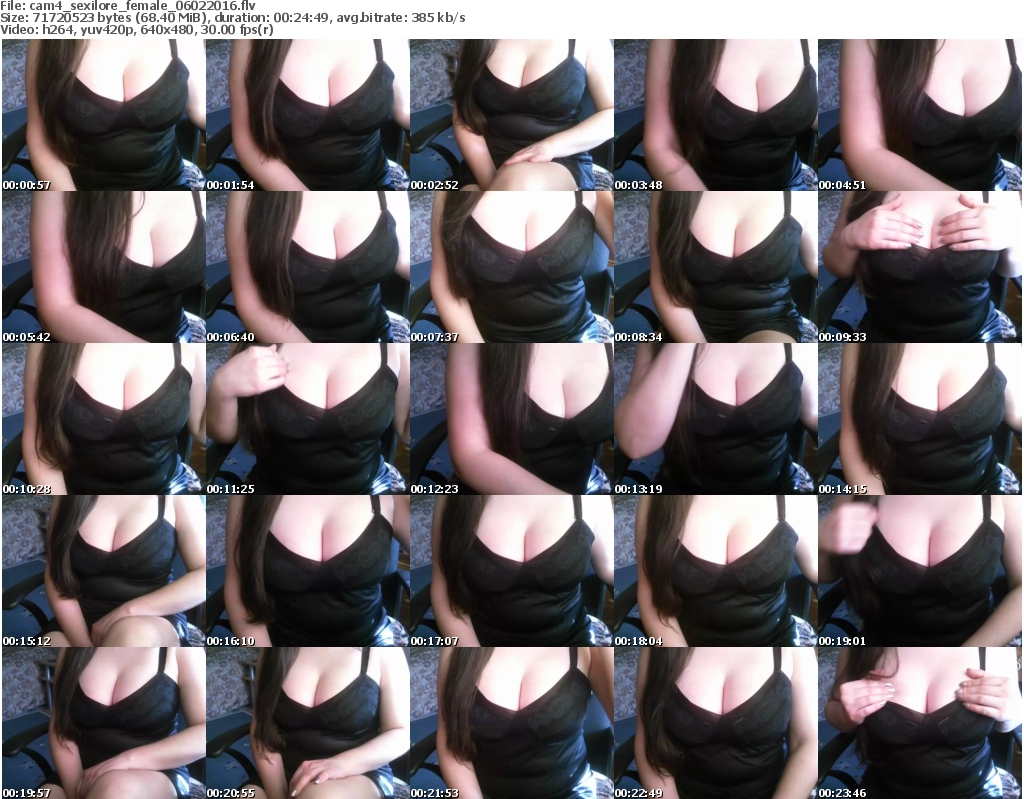Choose the frame at 00:12:23
The image size is (1024, 799).
click(x=511, y=419)
